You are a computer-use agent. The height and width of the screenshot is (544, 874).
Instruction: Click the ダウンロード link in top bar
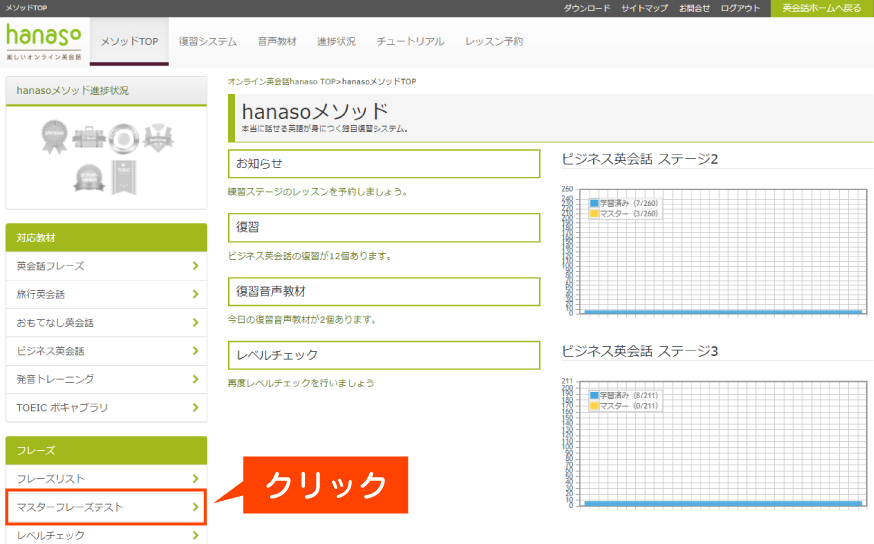pos(586,8)
